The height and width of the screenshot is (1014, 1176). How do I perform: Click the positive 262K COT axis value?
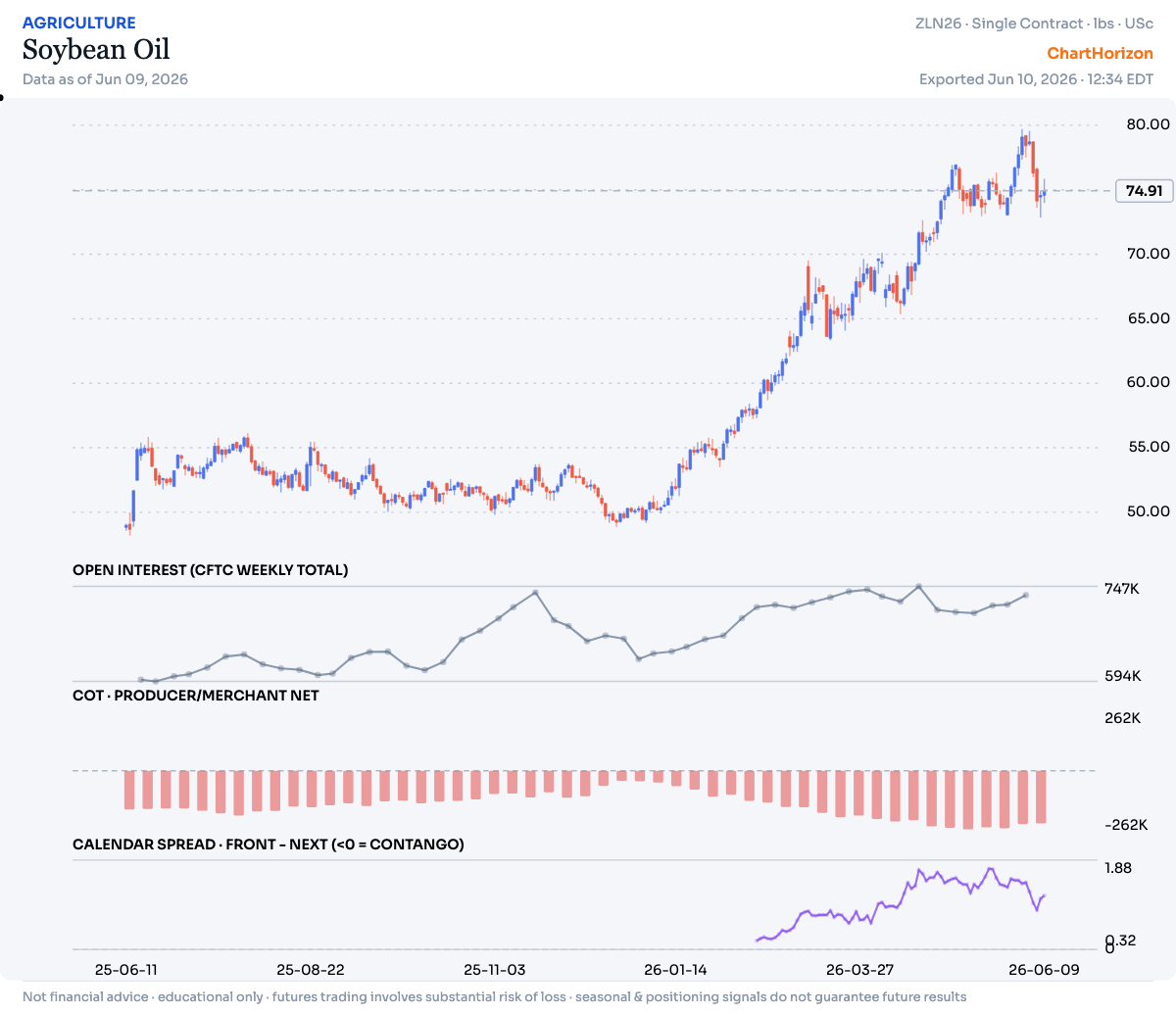(1122, 718)
